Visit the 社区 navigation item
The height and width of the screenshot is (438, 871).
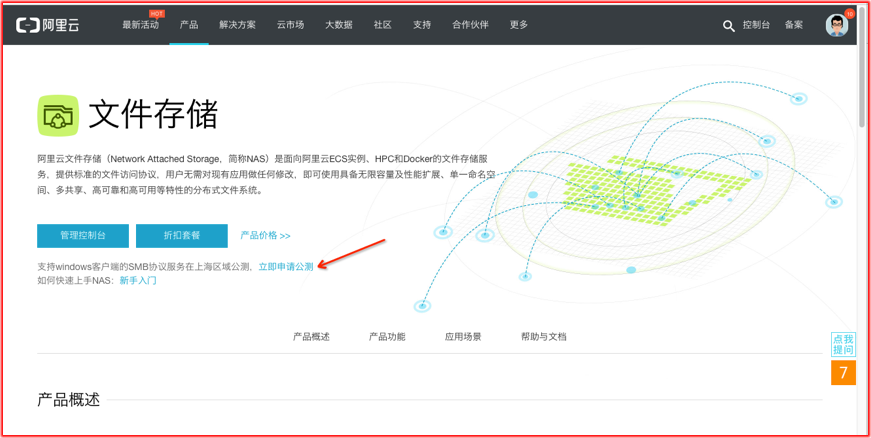(x=383, y=25)
